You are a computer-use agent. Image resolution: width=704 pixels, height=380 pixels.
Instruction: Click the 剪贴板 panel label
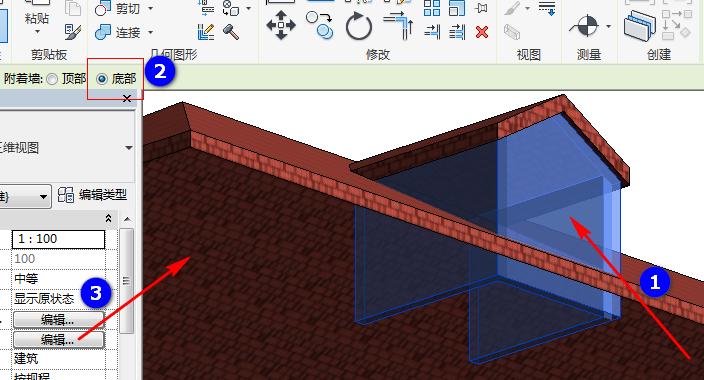tap(49, 55)
